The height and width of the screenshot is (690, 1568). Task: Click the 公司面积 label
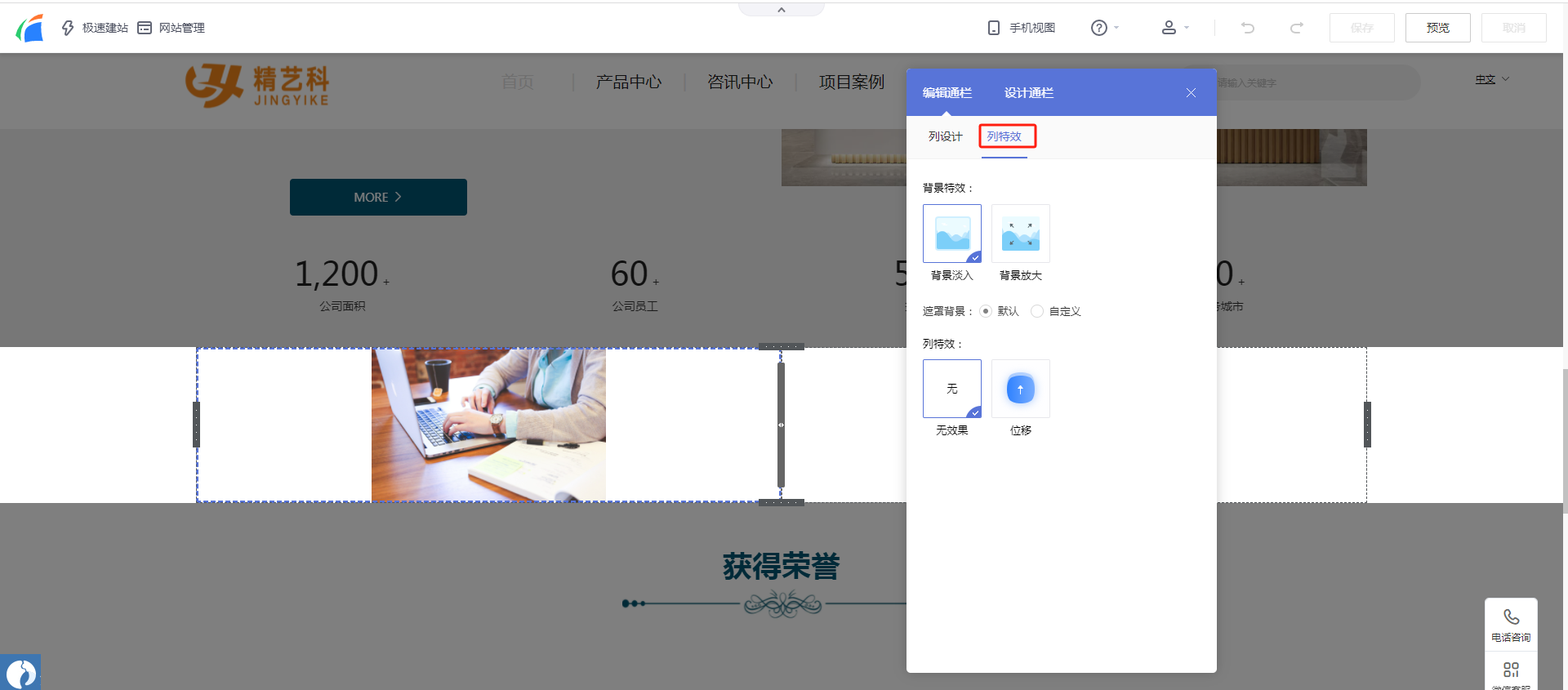click(342, 306)
